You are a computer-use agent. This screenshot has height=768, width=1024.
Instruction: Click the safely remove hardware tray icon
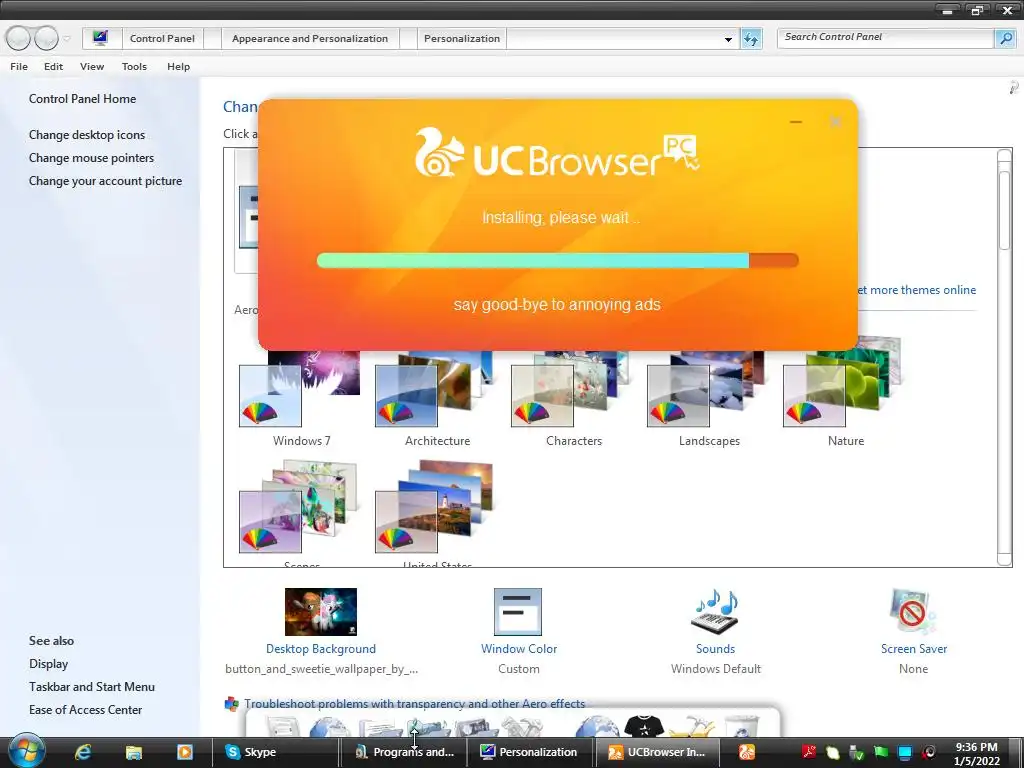pos(857,752)
